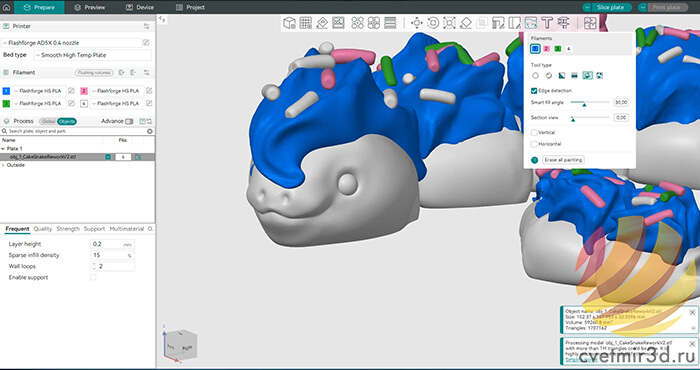Open filament 1 Flashforge HS PLA dropdown
Image resolution: width=700 pixels, height=370 pixels.
click(39, 91)
